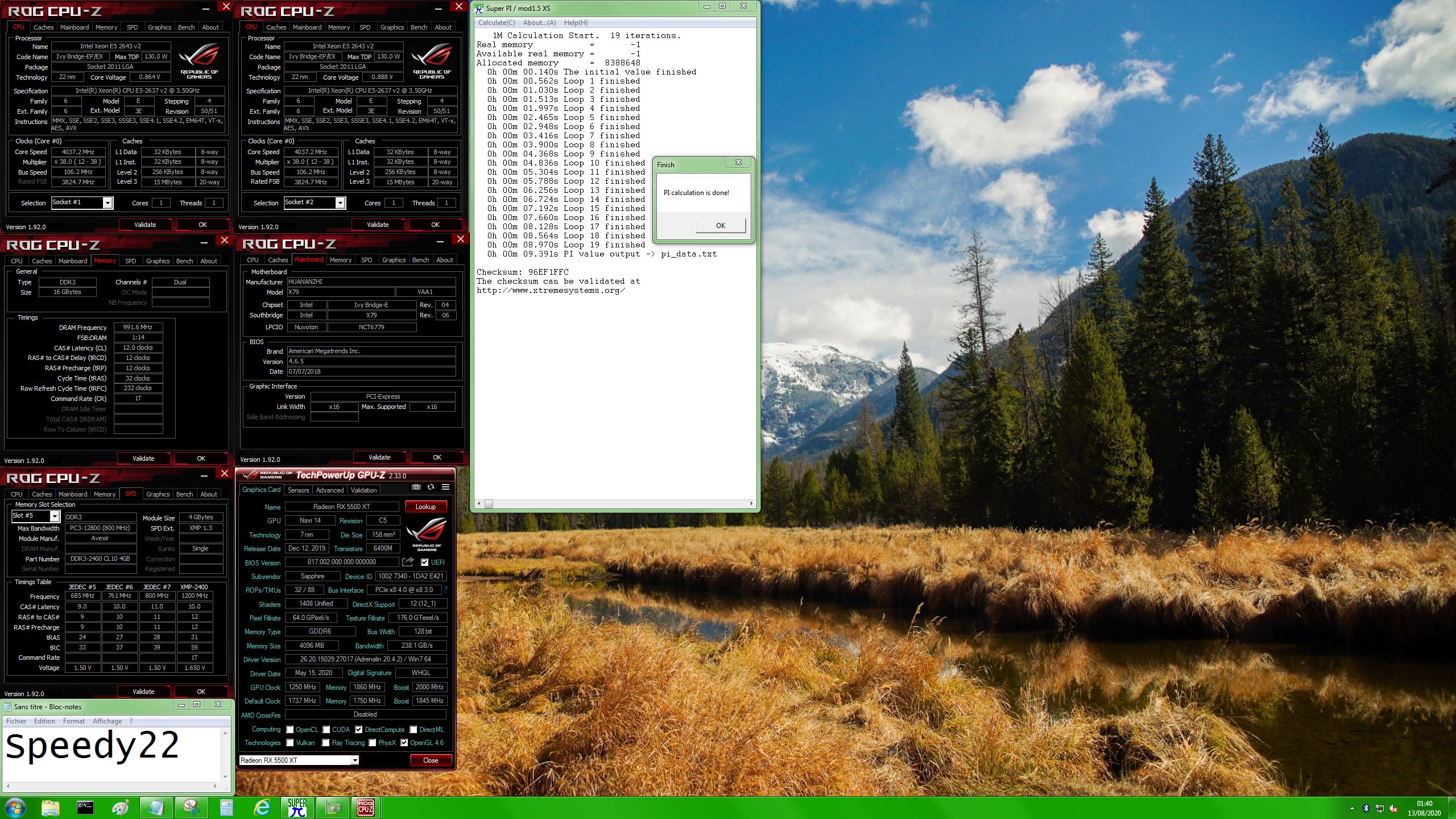
Task: Toggle the OpenGL 4.6 checkbox
Action: pyautogui.click(x=404, y=742)
